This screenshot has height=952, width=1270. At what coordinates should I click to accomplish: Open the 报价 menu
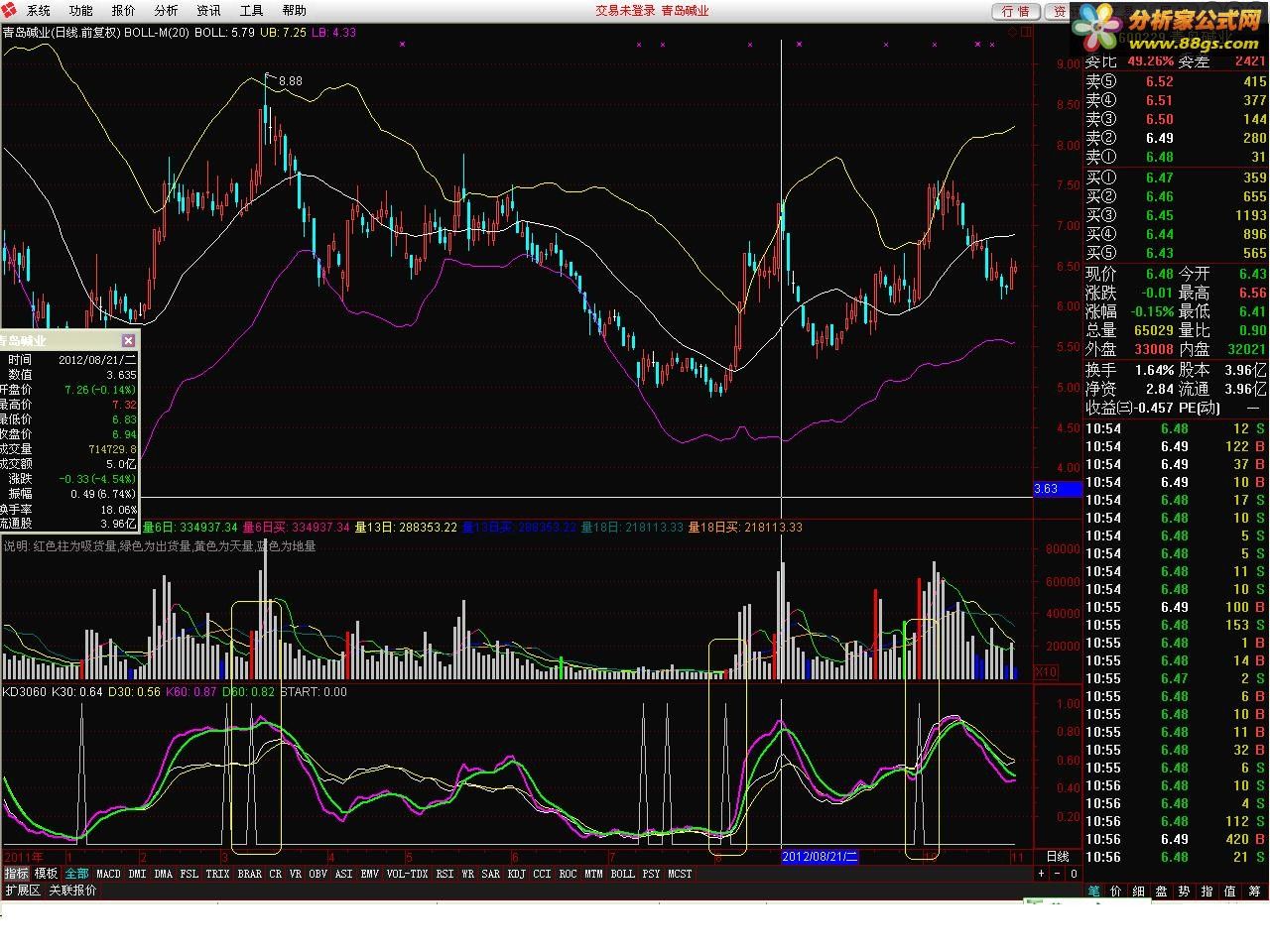124,11
